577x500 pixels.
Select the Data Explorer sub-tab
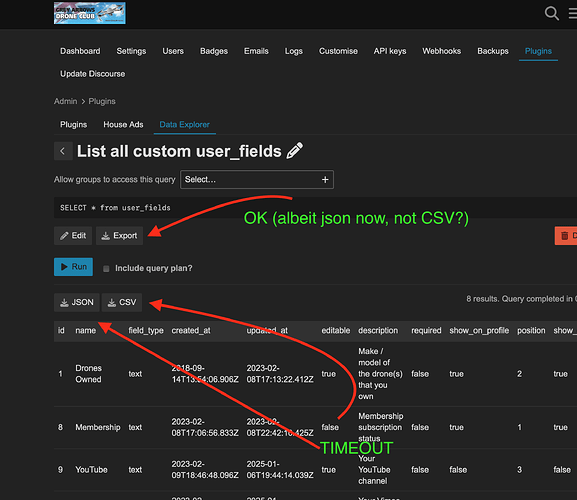pos(184,125)
